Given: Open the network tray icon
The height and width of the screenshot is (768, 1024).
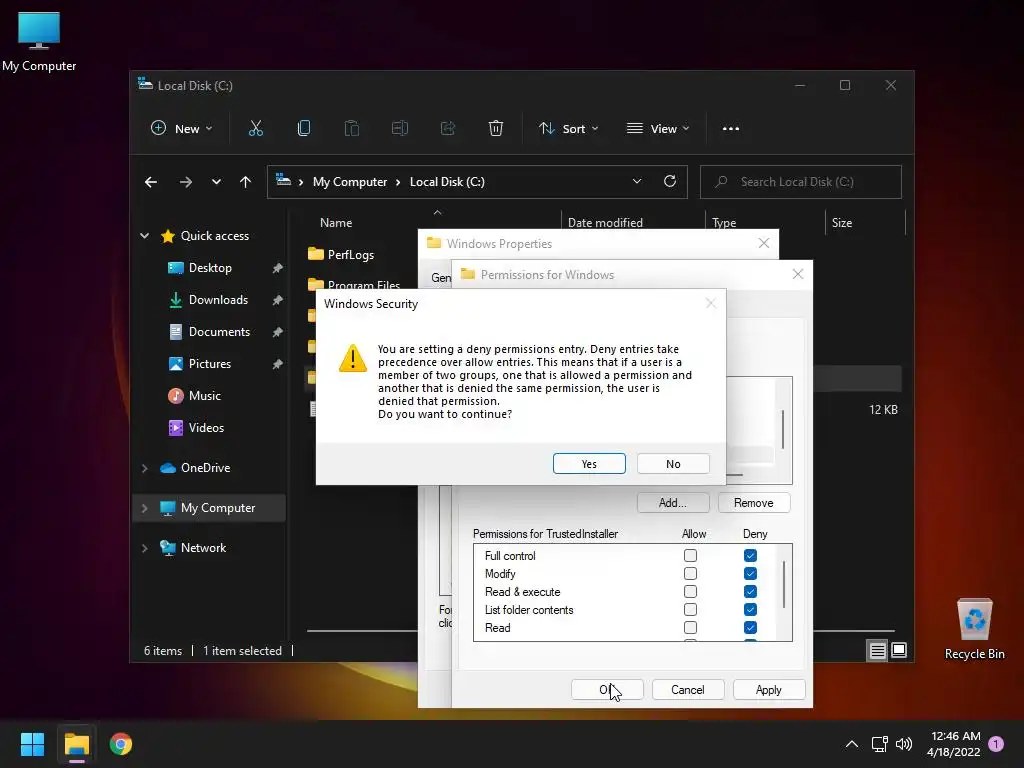Looking at the screenshot, I should click(x=880, y=744).
